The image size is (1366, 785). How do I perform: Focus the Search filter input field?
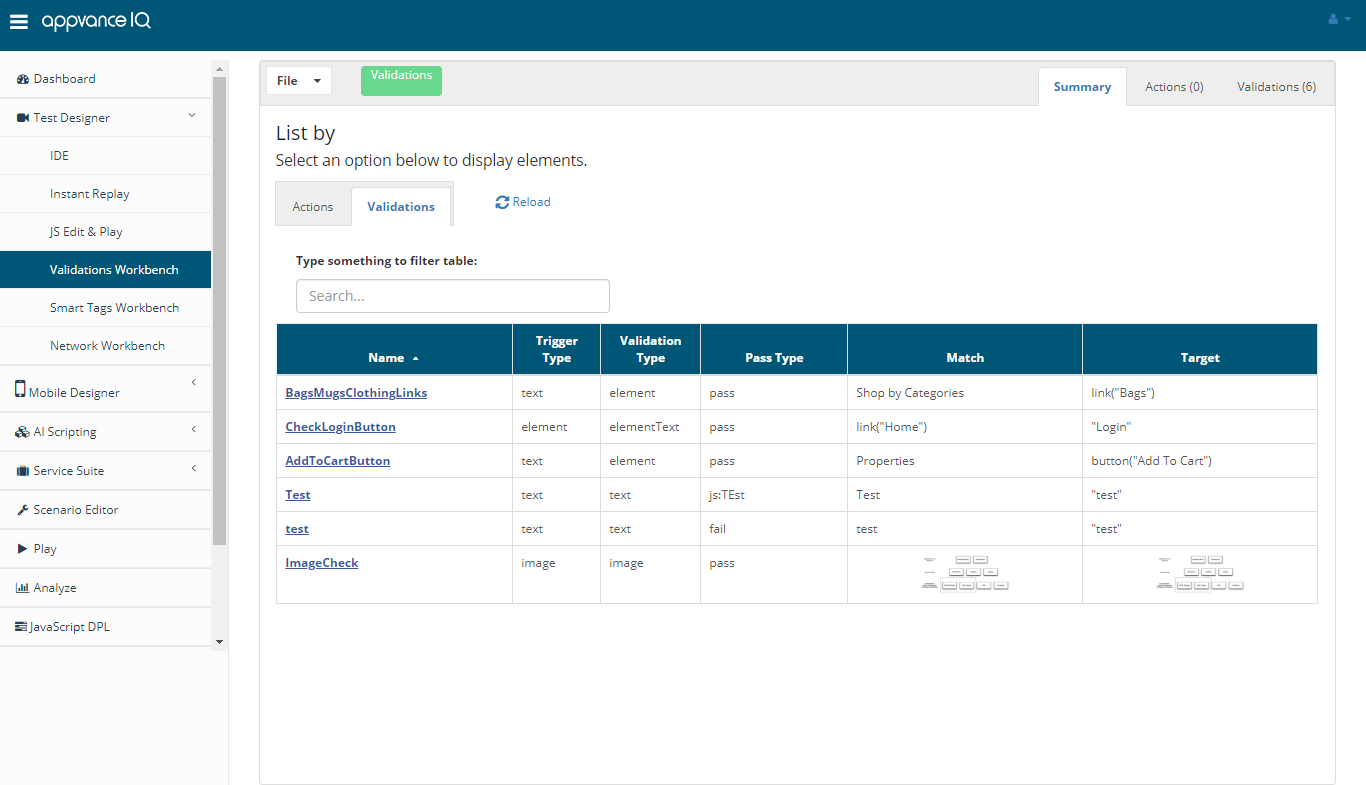[x=453, y=296]
